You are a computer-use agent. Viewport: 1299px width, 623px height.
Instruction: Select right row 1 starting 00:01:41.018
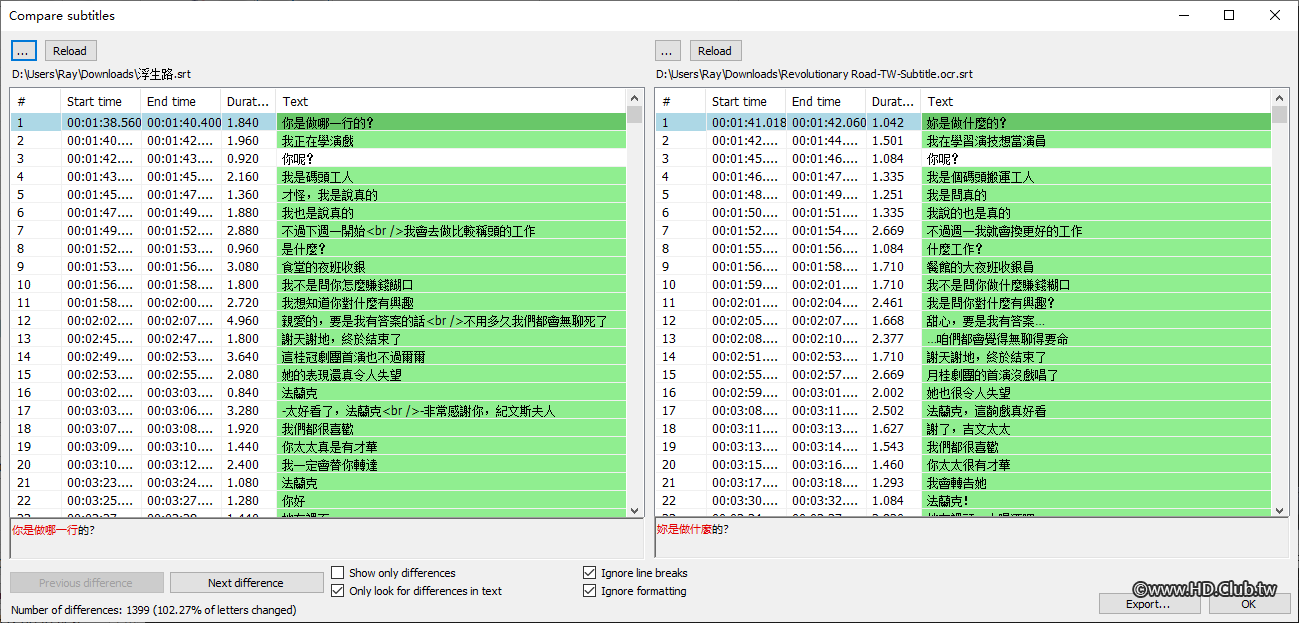pyautogui.click(x=964, y=123)
